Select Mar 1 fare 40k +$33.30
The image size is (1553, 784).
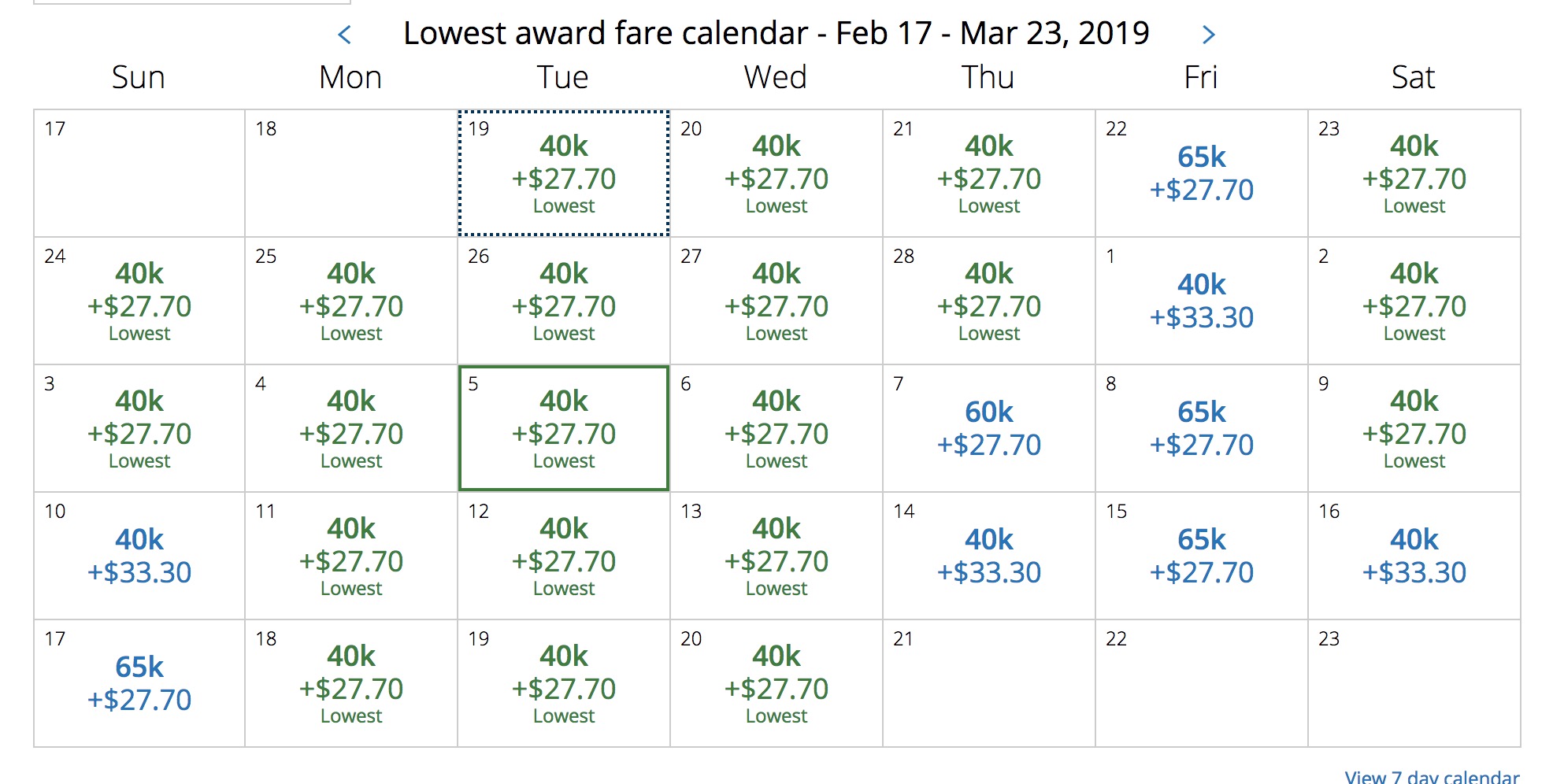[1202, 301]
